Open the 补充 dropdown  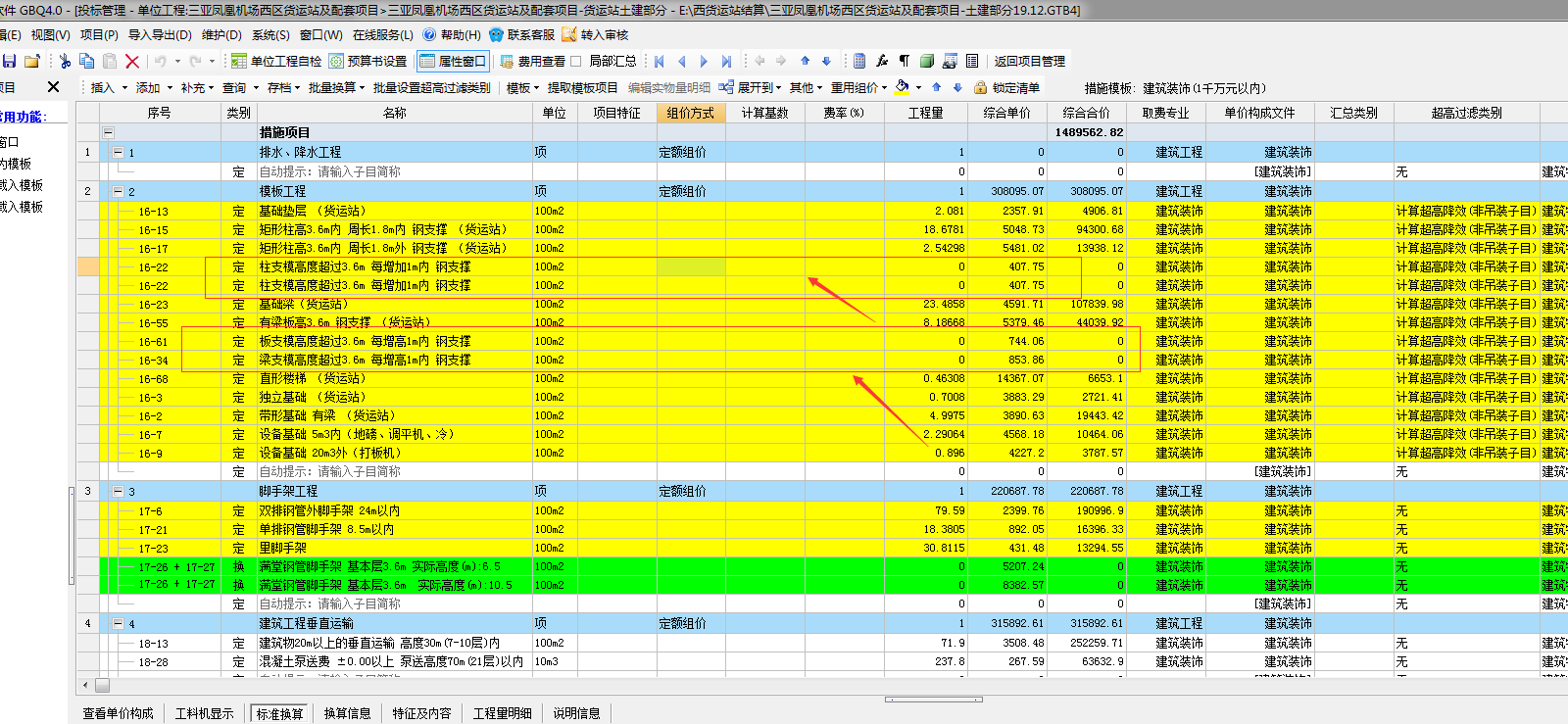click(x=199, y=87)
